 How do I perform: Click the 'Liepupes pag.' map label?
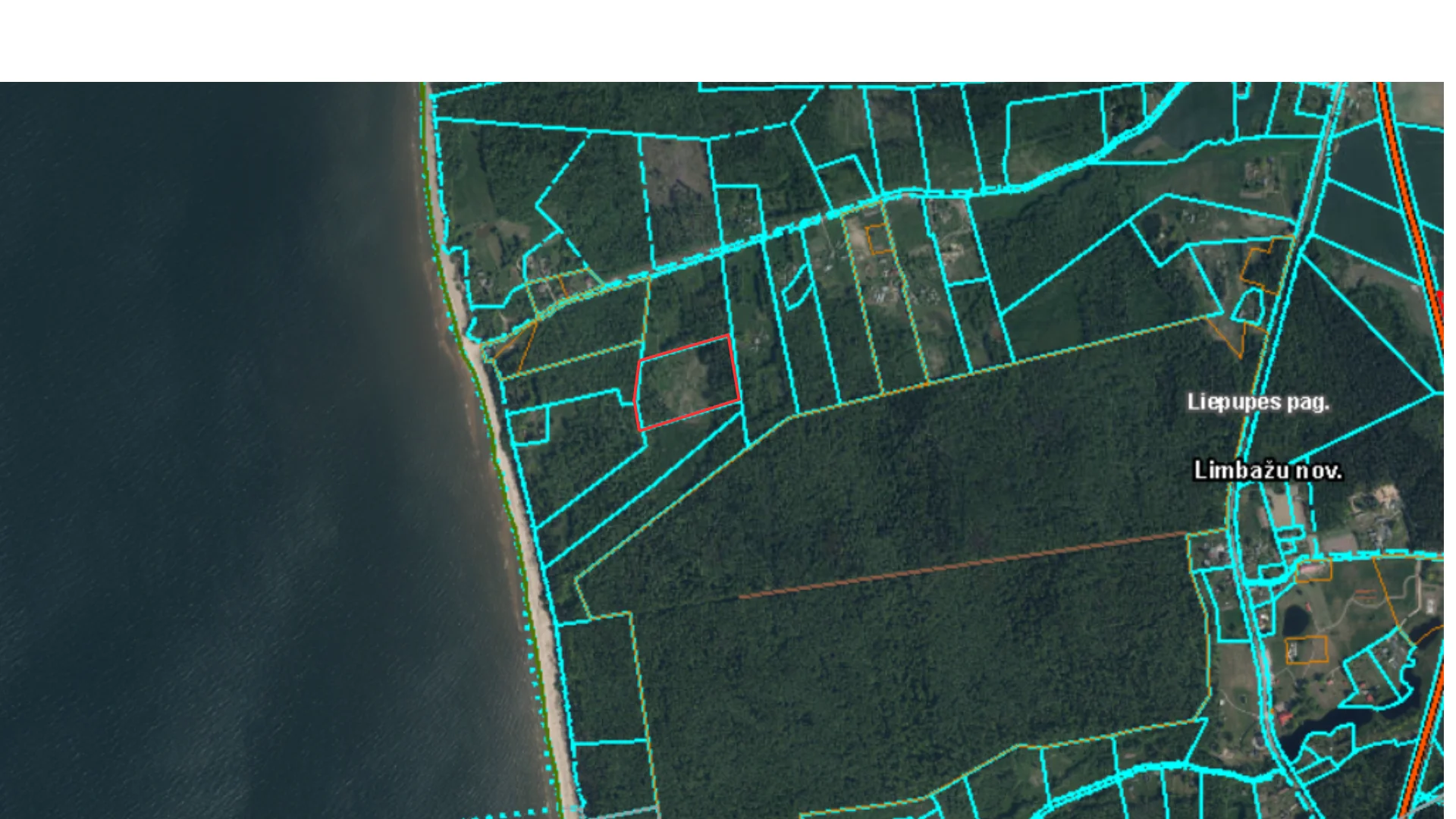[x=1258, y=402]
